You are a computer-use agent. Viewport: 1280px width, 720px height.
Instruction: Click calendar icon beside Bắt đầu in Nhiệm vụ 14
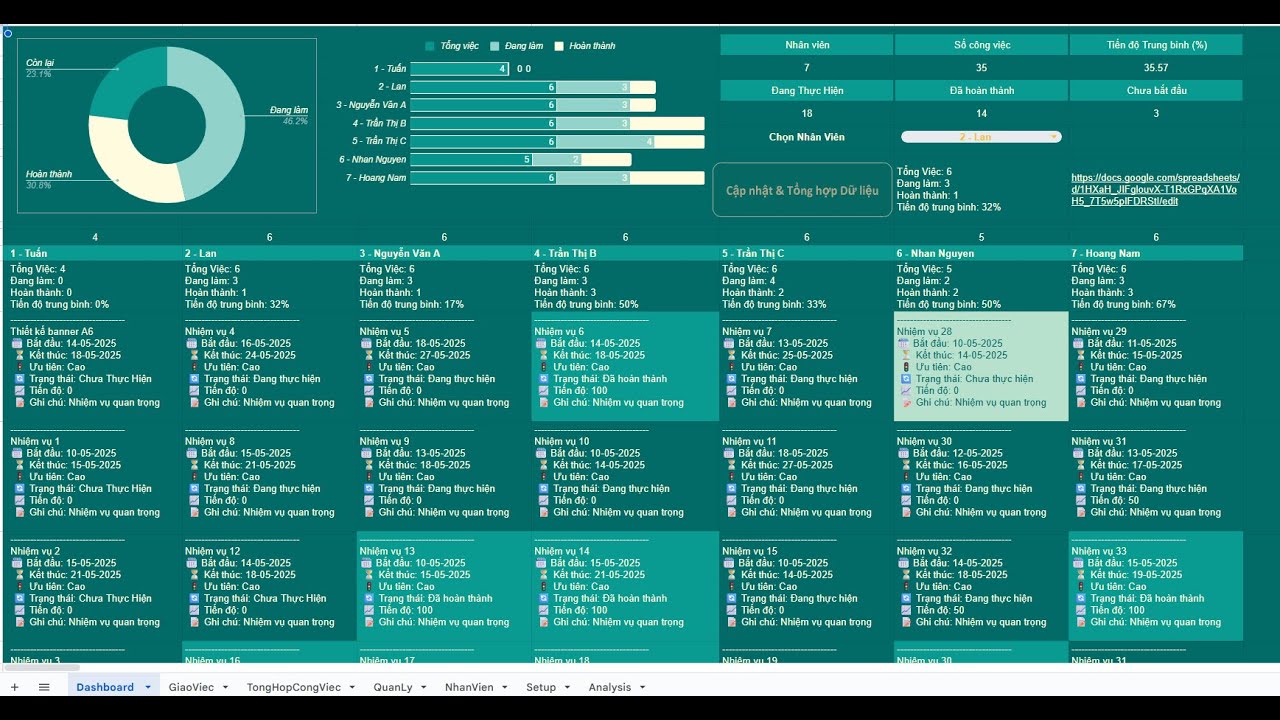click(x=540, y=563)
